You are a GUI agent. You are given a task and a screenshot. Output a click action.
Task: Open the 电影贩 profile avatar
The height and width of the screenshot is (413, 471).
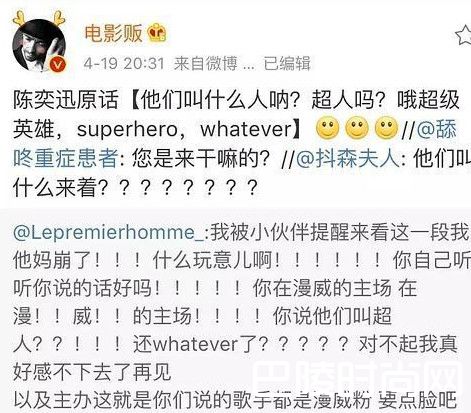(39, 45)
